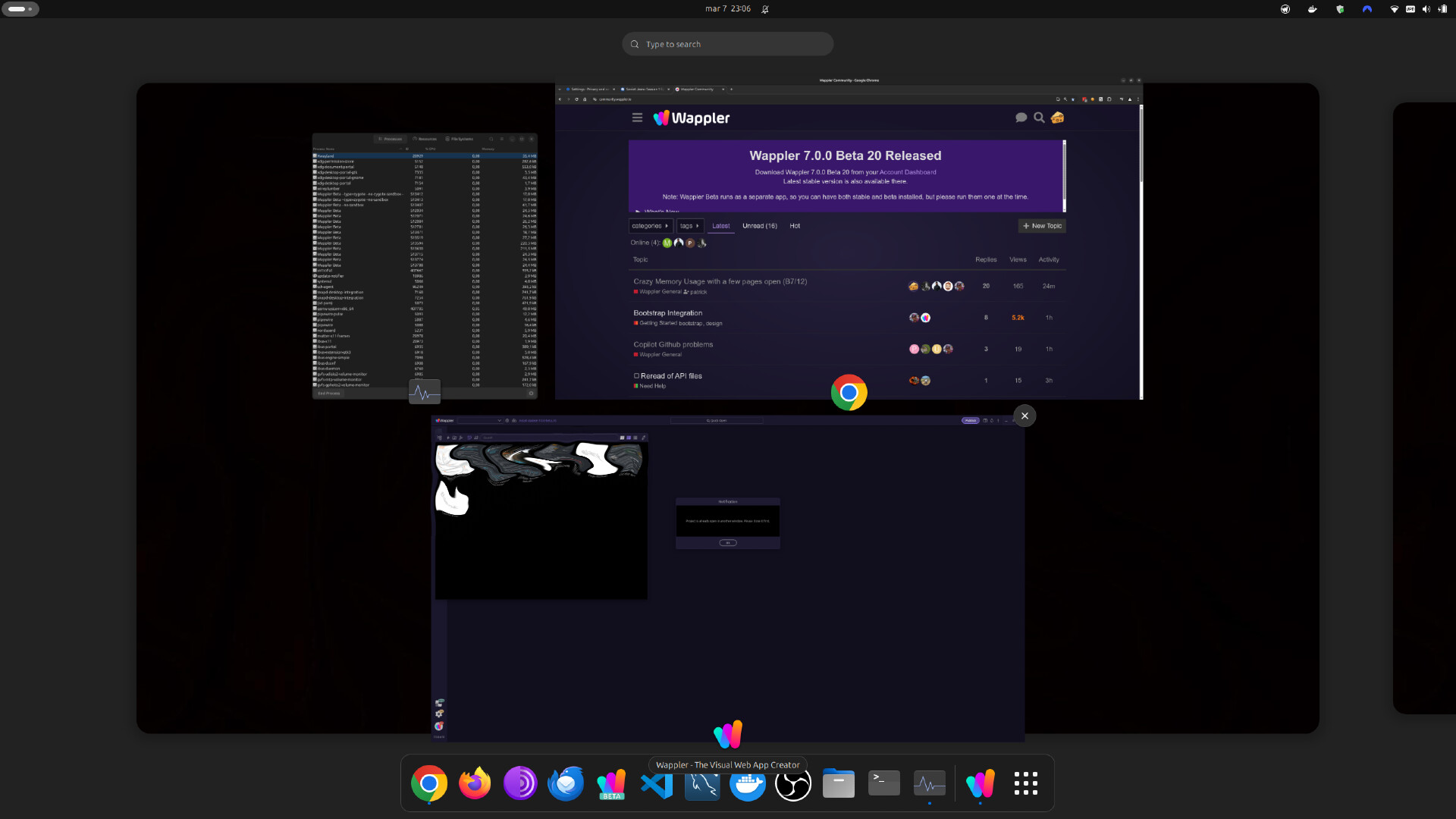This screenshot has width=1456, height=819.
Task: Launch Firefox from the dock
Action: click(x=475, y=783)
